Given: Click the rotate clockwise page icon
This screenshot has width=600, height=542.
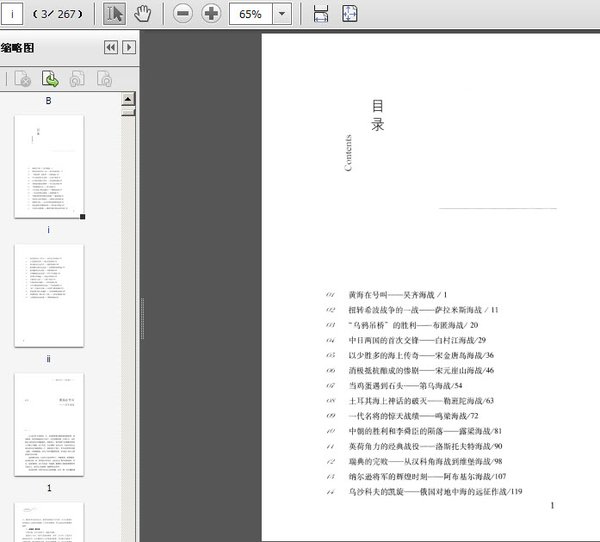Looking at the screenshot, I should coord(103,78).
